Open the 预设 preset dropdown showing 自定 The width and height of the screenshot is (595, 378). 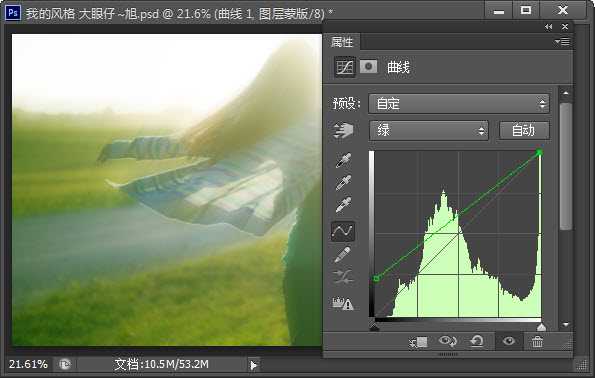(x=459, y=104)
